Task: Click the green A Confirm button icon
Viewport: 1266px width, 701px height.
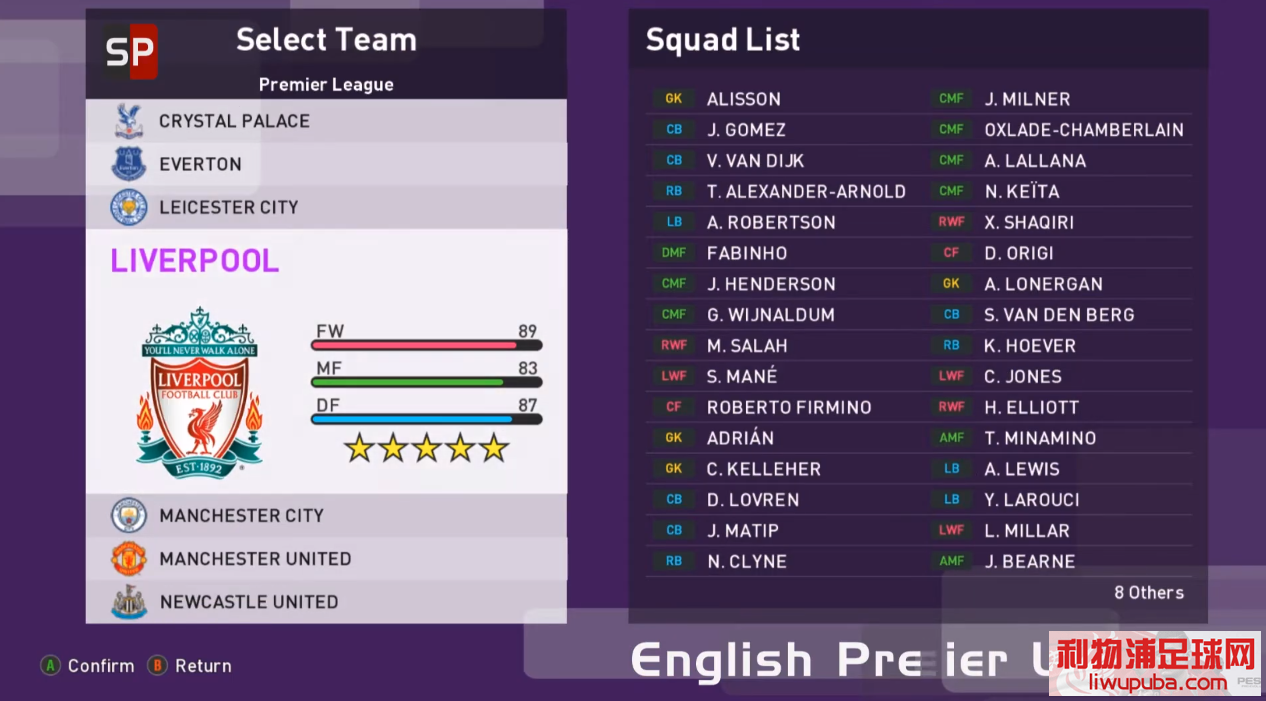Action: (50, 666)
